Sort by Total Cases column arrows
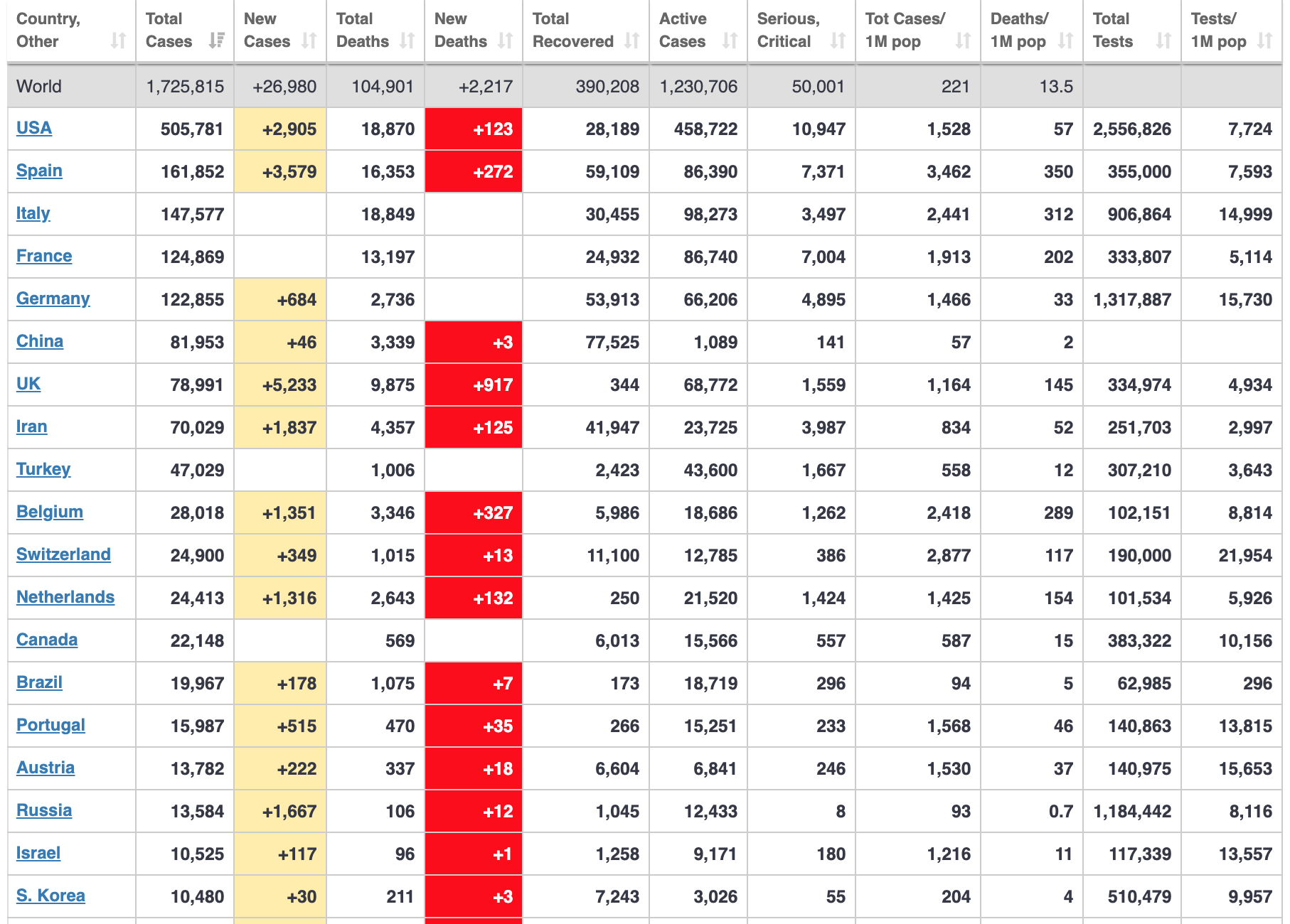 [x=217, y=41]
